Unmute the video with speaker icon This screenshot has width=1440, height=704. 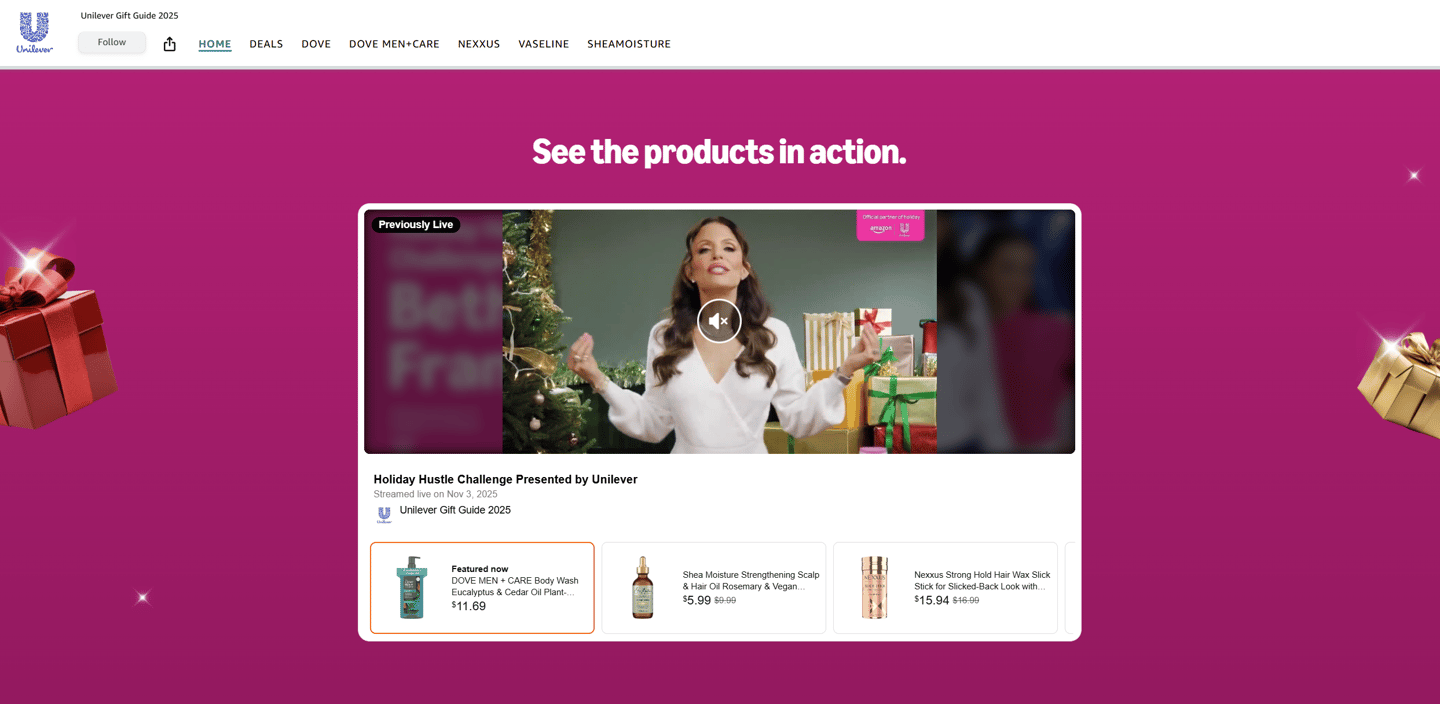[719, 321]
